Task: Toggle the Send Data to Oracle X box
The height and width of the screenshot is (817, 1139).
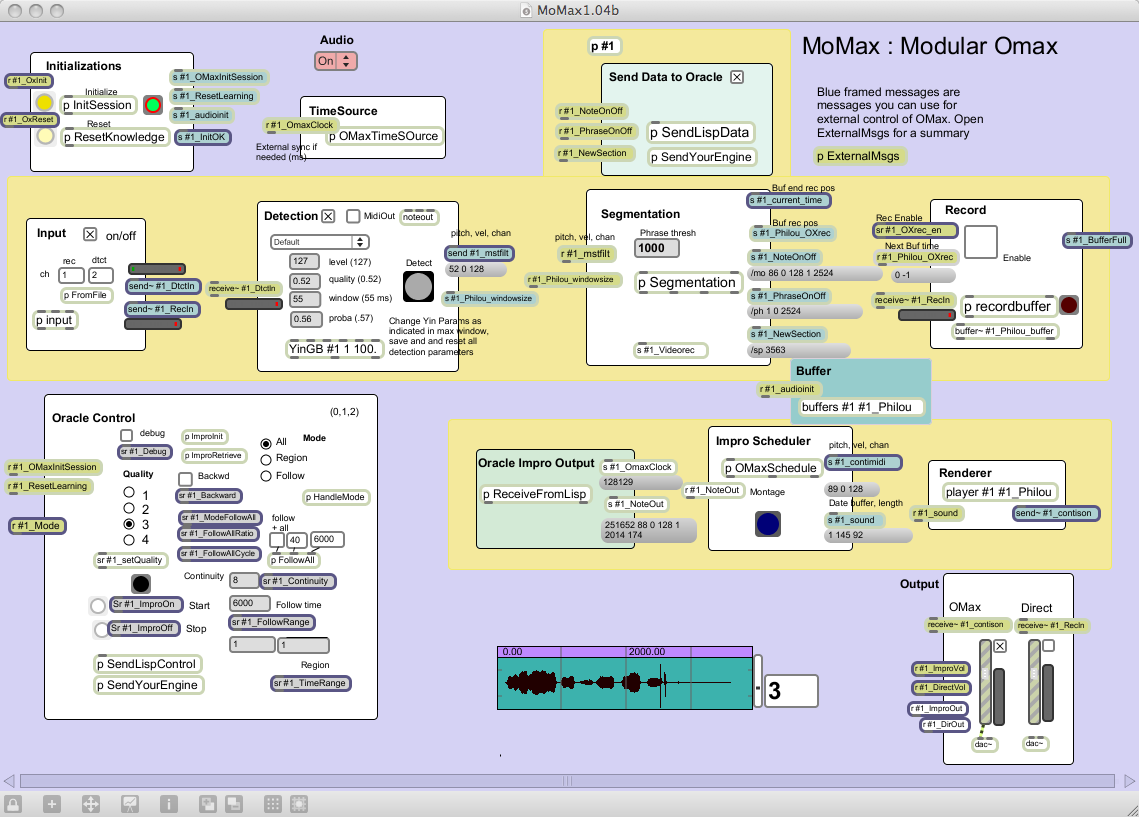Action: [x=737, y=77]
